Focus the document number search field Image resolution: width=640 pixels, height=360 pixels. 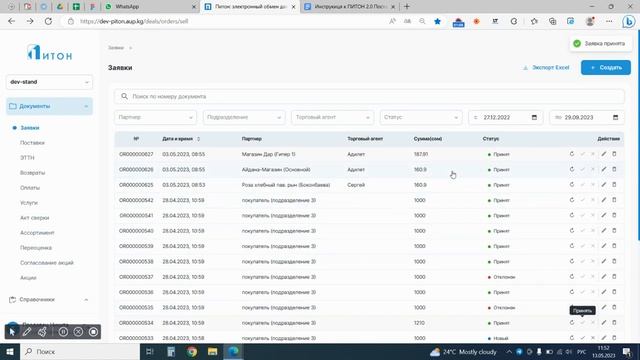[x=369, y=96]
